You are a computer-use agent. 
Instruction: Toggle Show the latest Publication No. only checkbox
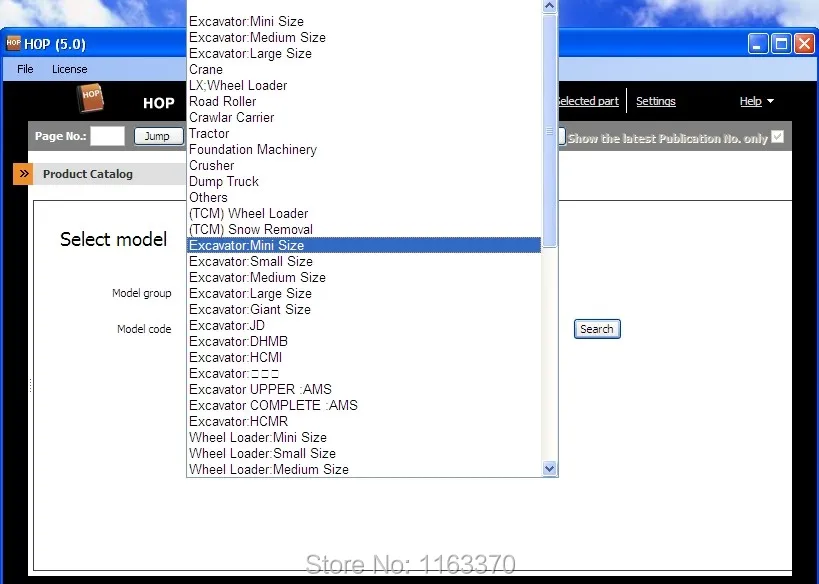(x=777, y=137)
